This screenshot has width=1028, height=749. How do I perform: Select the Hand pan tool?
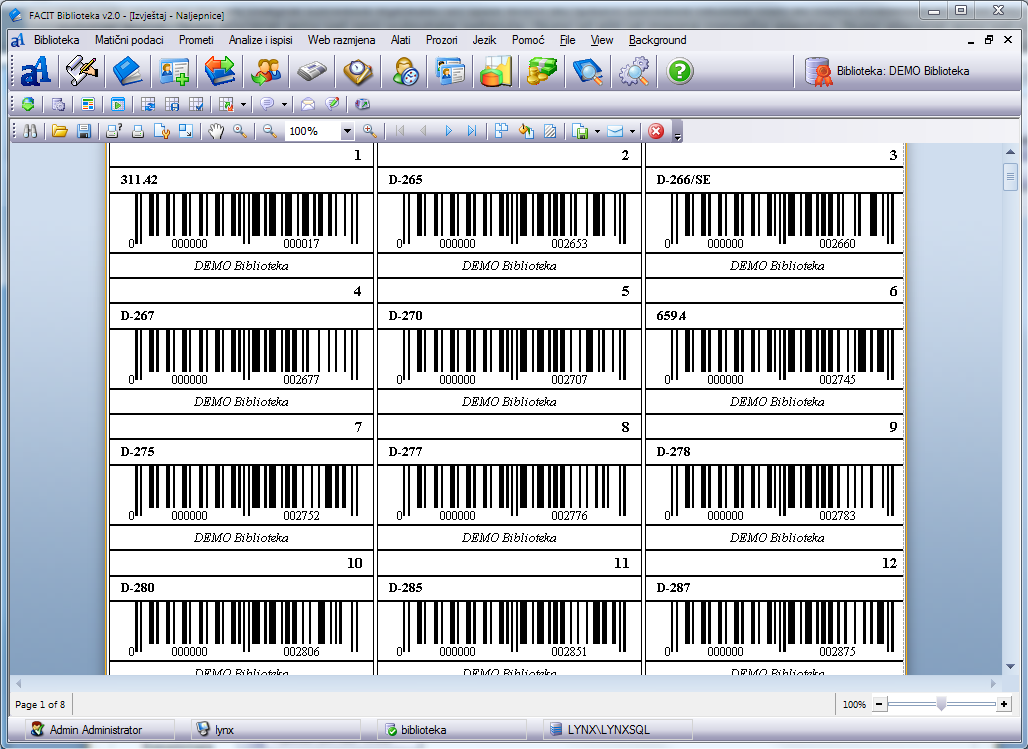click(216, 131)
